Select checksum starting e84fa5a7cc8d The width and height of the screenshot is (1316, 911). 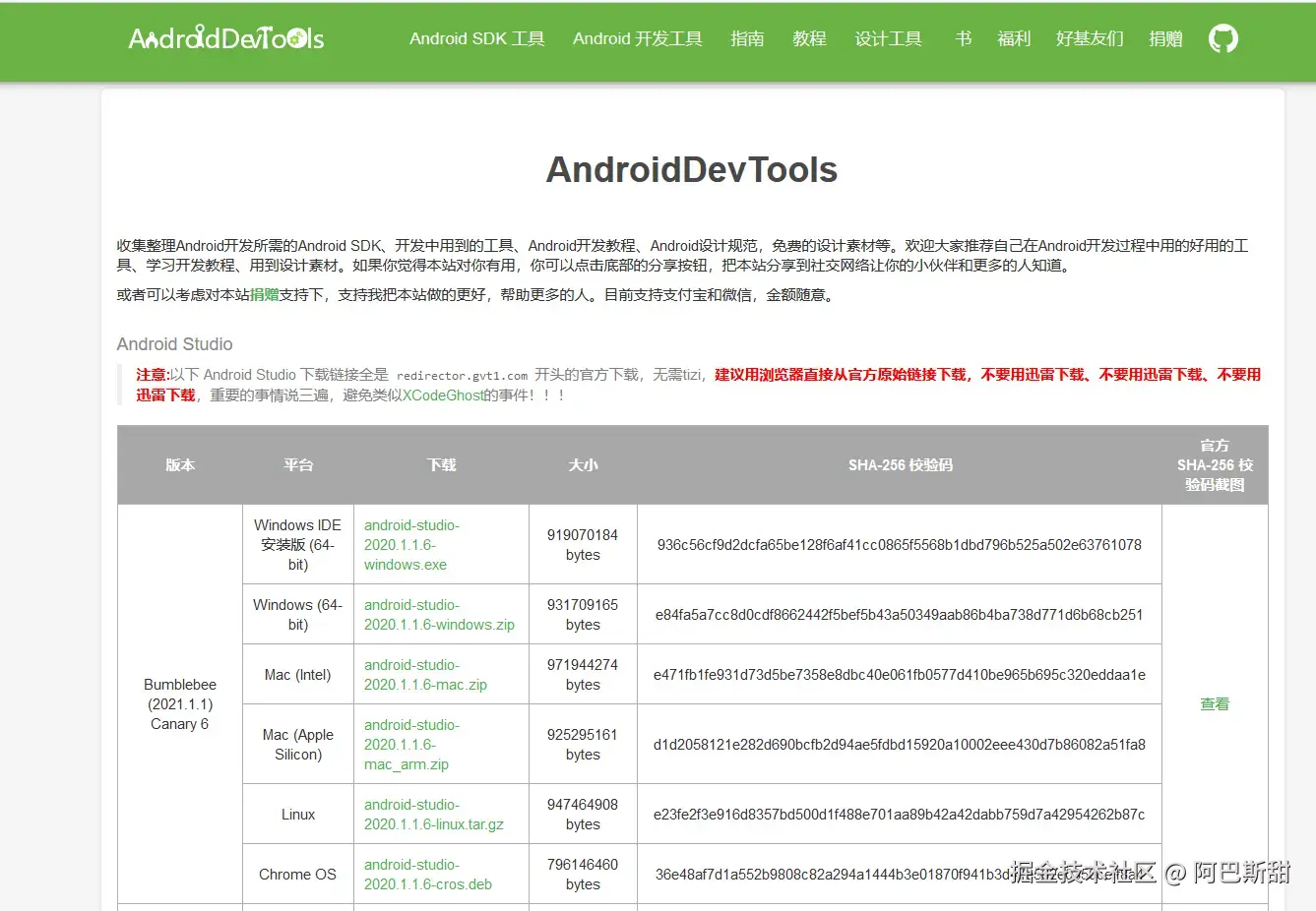pyautogui.click(x=900, y=615)
